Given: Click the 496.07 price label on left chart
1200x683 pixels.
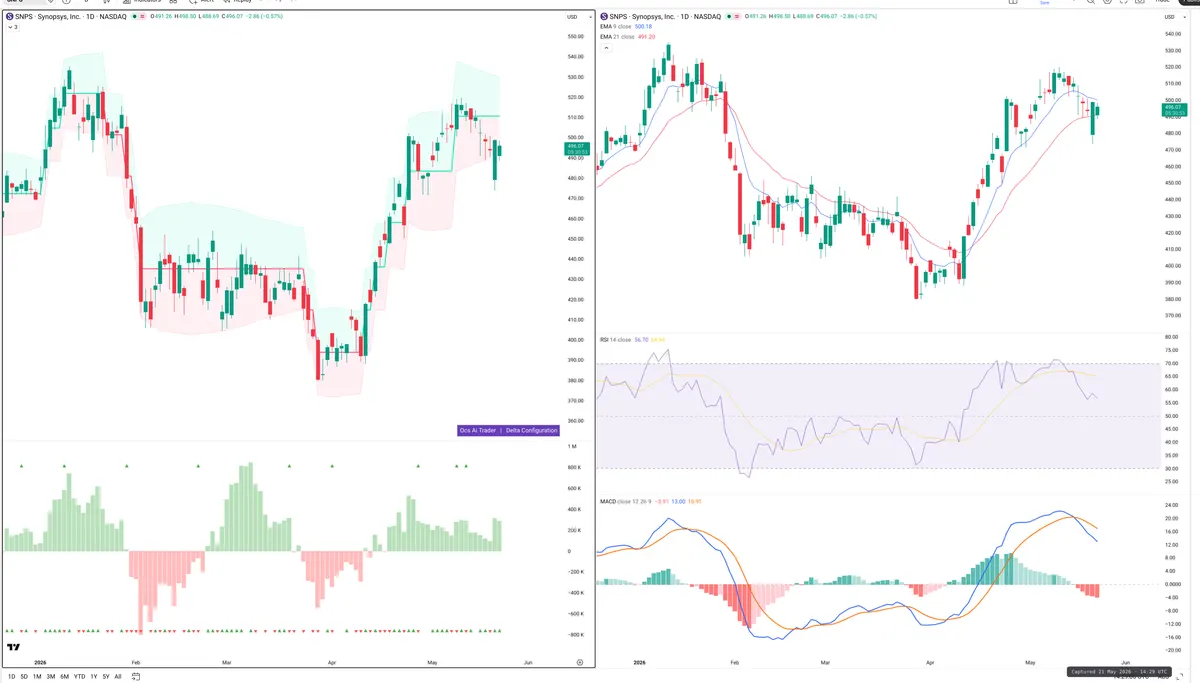Looking at the screenshot, I should pos(577,150).
